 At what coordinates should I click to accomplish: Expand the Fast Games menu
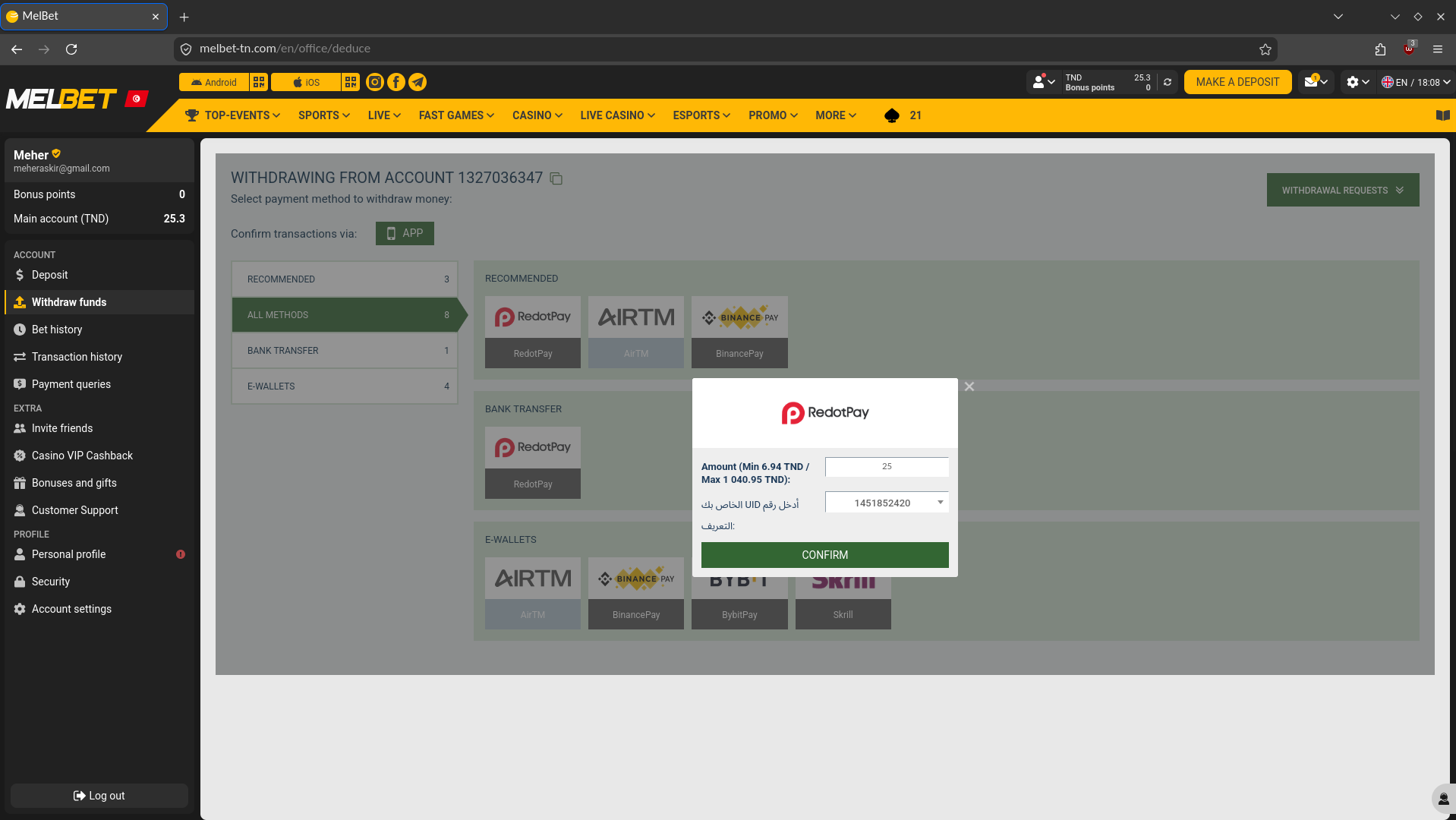[x=456, y=115]
